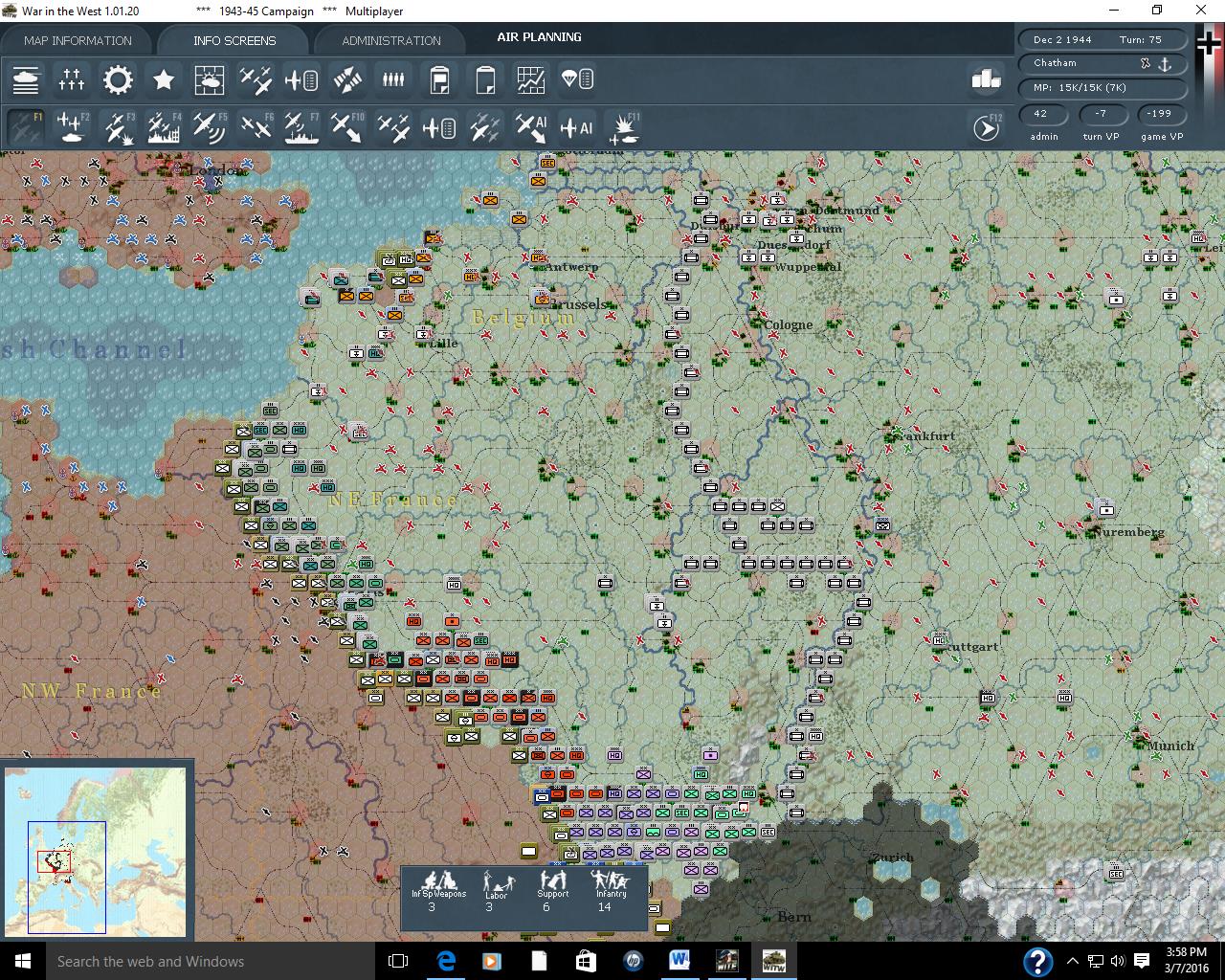The width and height of the screenshot is (1225, 980).
Task: Open the Windows Store taskbar icon
Action: (x=586, y=961)
